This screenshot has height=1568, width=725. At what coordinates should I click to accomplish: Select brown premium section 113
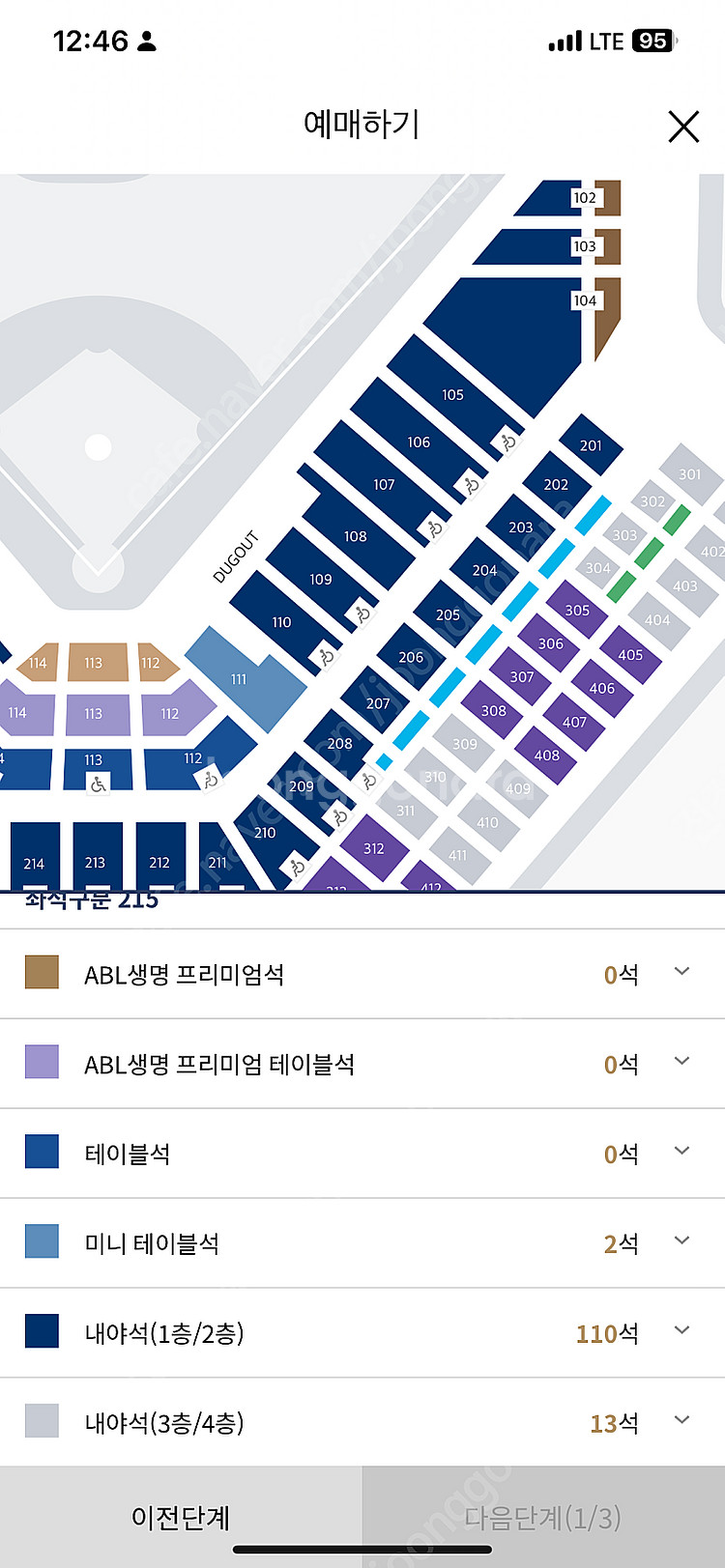point(94,663)
